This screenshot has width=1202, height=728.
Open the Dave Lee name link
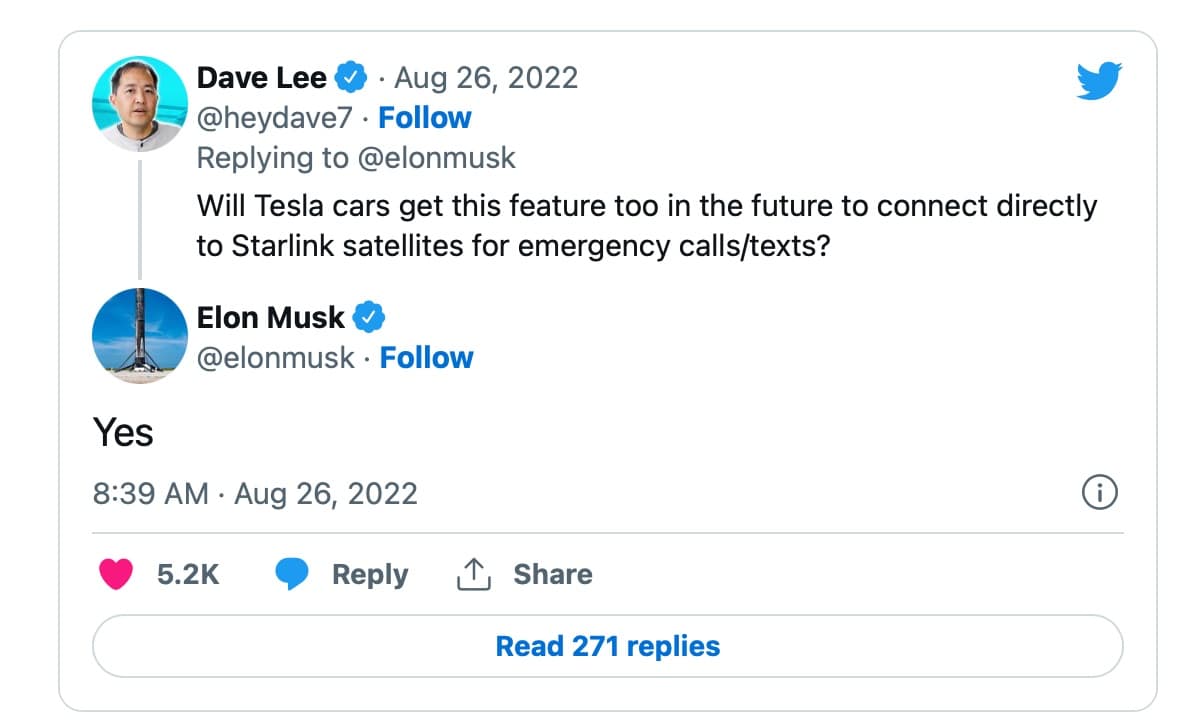(261, 77)
